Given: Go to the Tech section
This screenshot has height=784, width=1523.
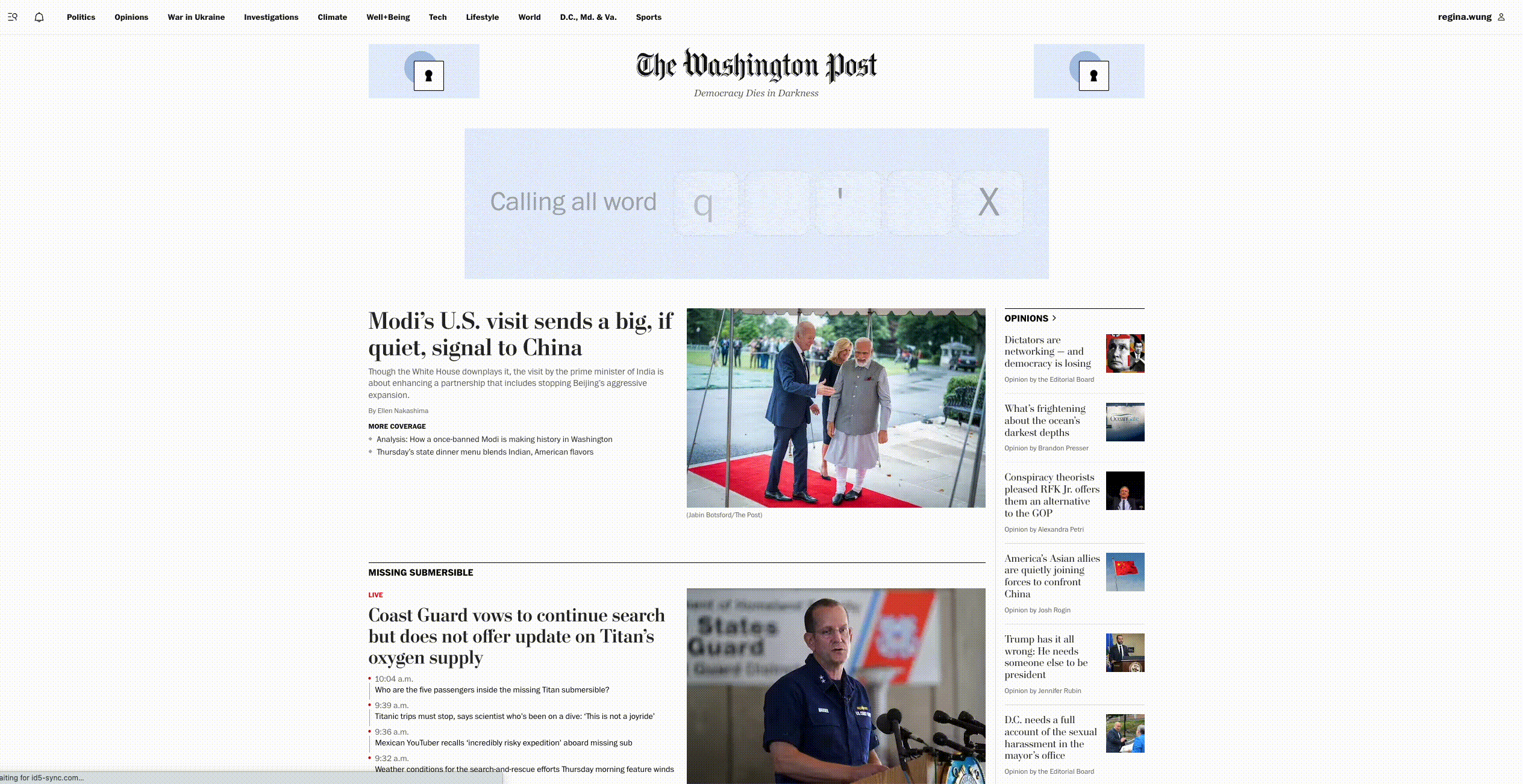Looking at the screenshot, I should (438, 17).
